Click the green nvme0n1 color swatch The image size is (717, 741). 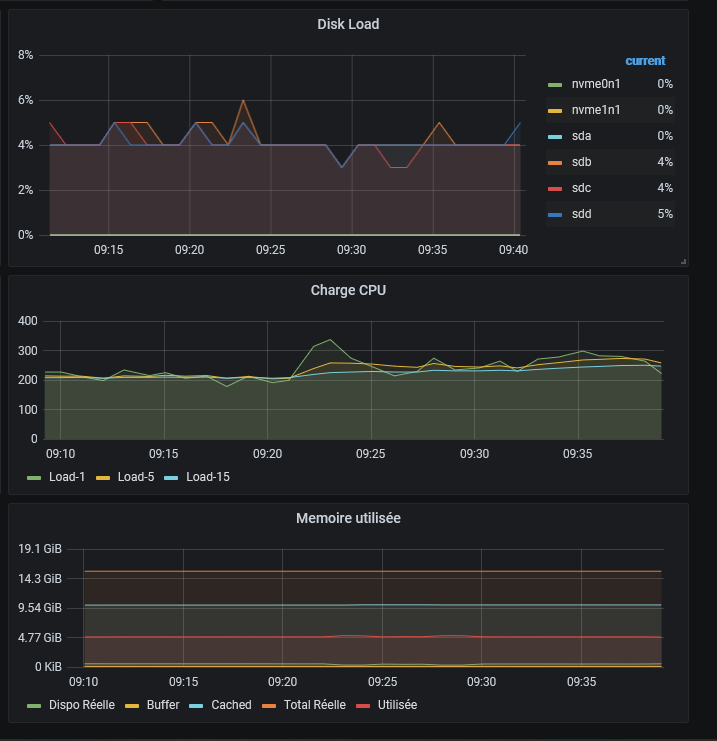tap(555, 85)
